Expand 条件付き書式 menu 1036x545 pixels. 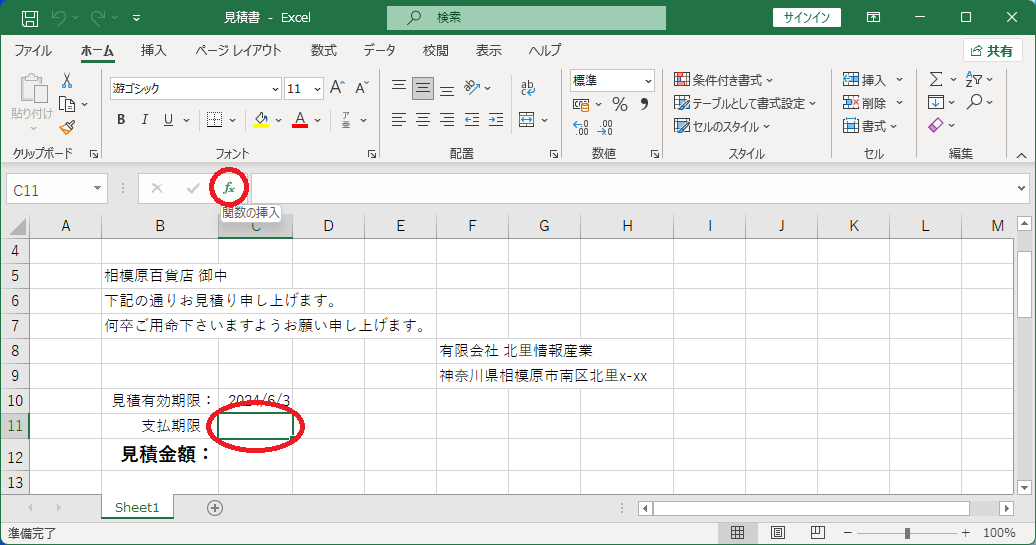point(723,80)
